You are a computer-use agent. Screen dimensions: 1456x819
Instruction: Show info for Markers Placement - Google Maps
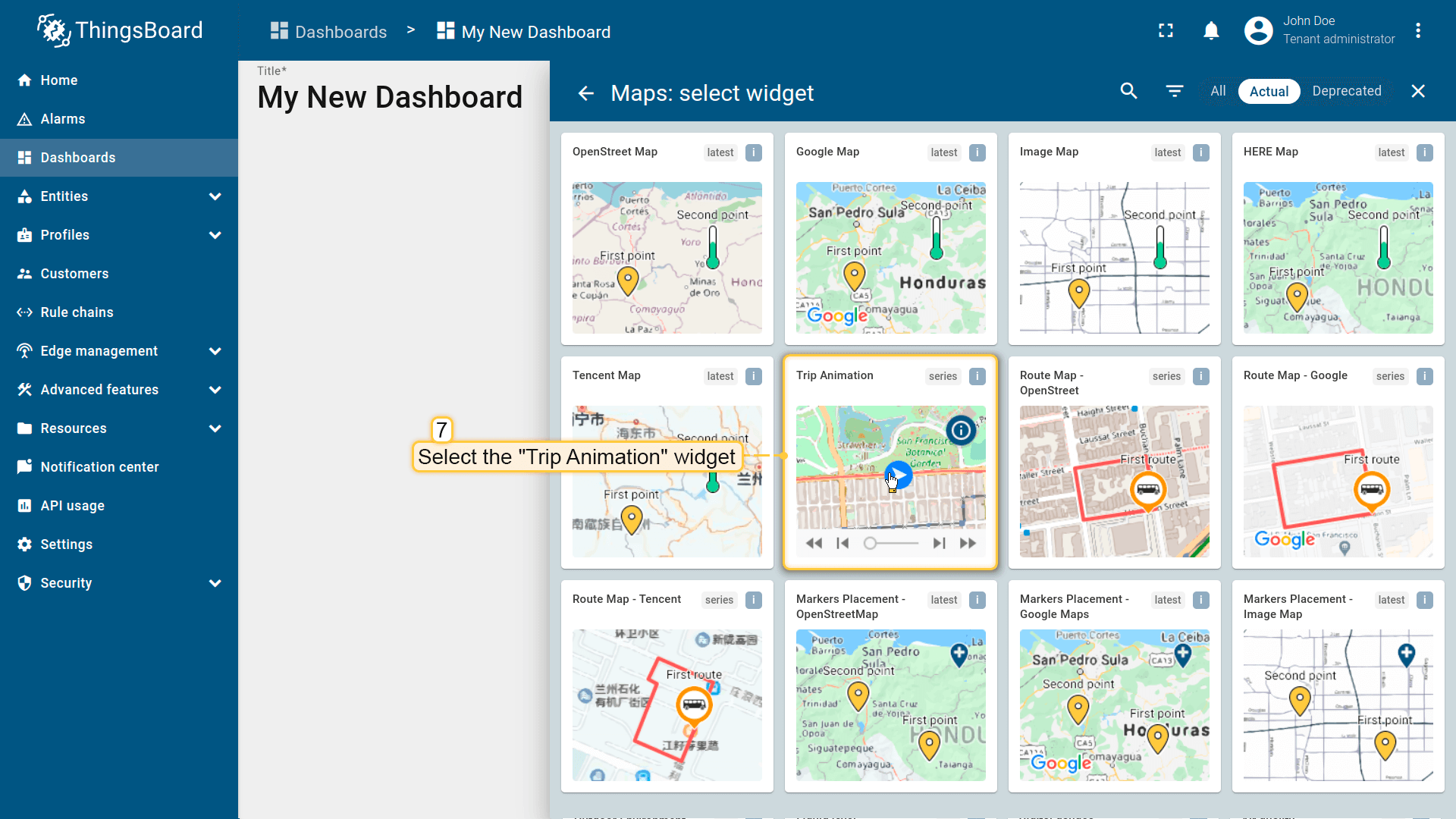pyautogui.click(x=1201, y=600)
